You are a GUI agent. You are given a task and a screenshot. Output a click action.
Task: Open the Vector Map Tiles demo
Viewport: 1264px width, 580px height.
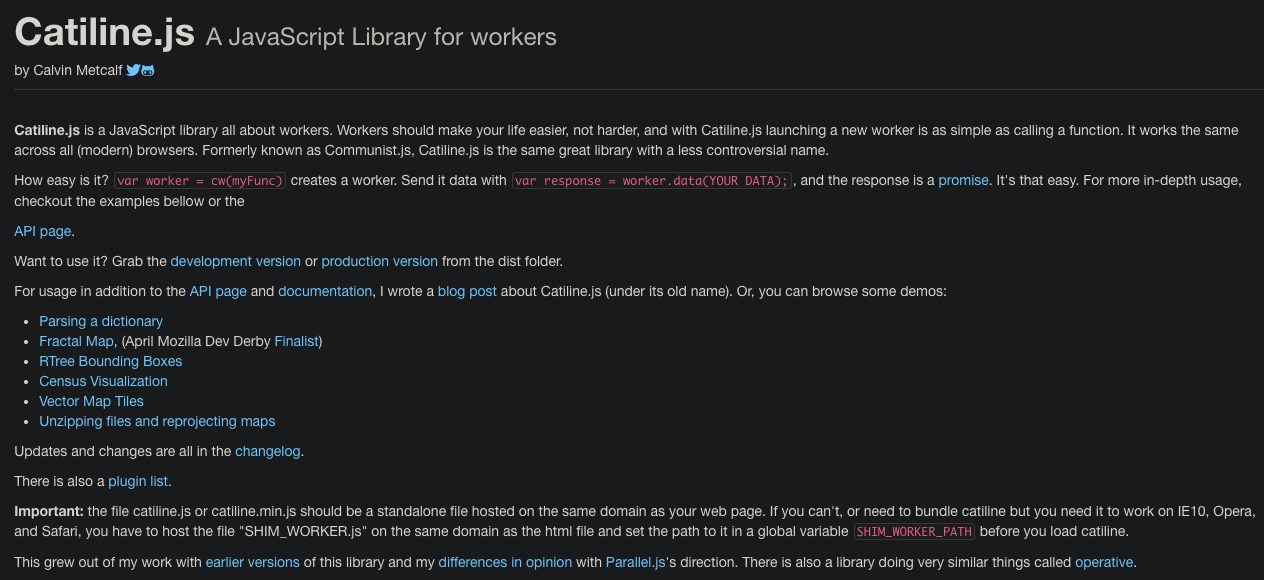[x=91, y=401]
